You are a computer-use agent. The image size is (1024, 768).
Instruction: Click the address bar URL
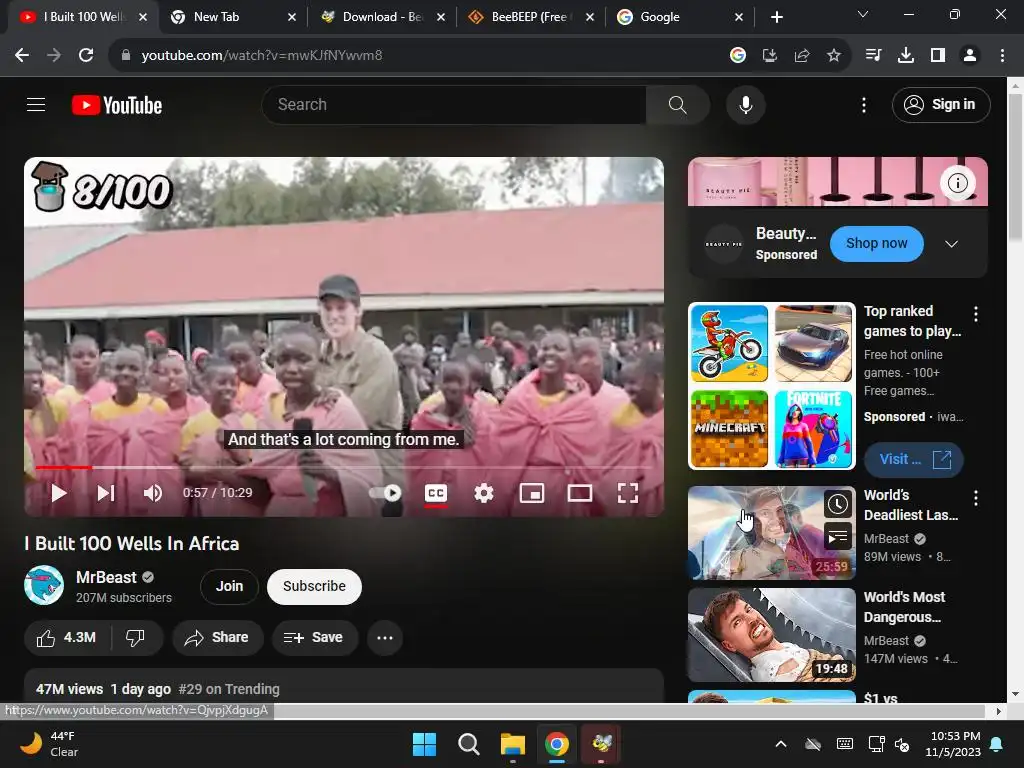coord(261,56)
